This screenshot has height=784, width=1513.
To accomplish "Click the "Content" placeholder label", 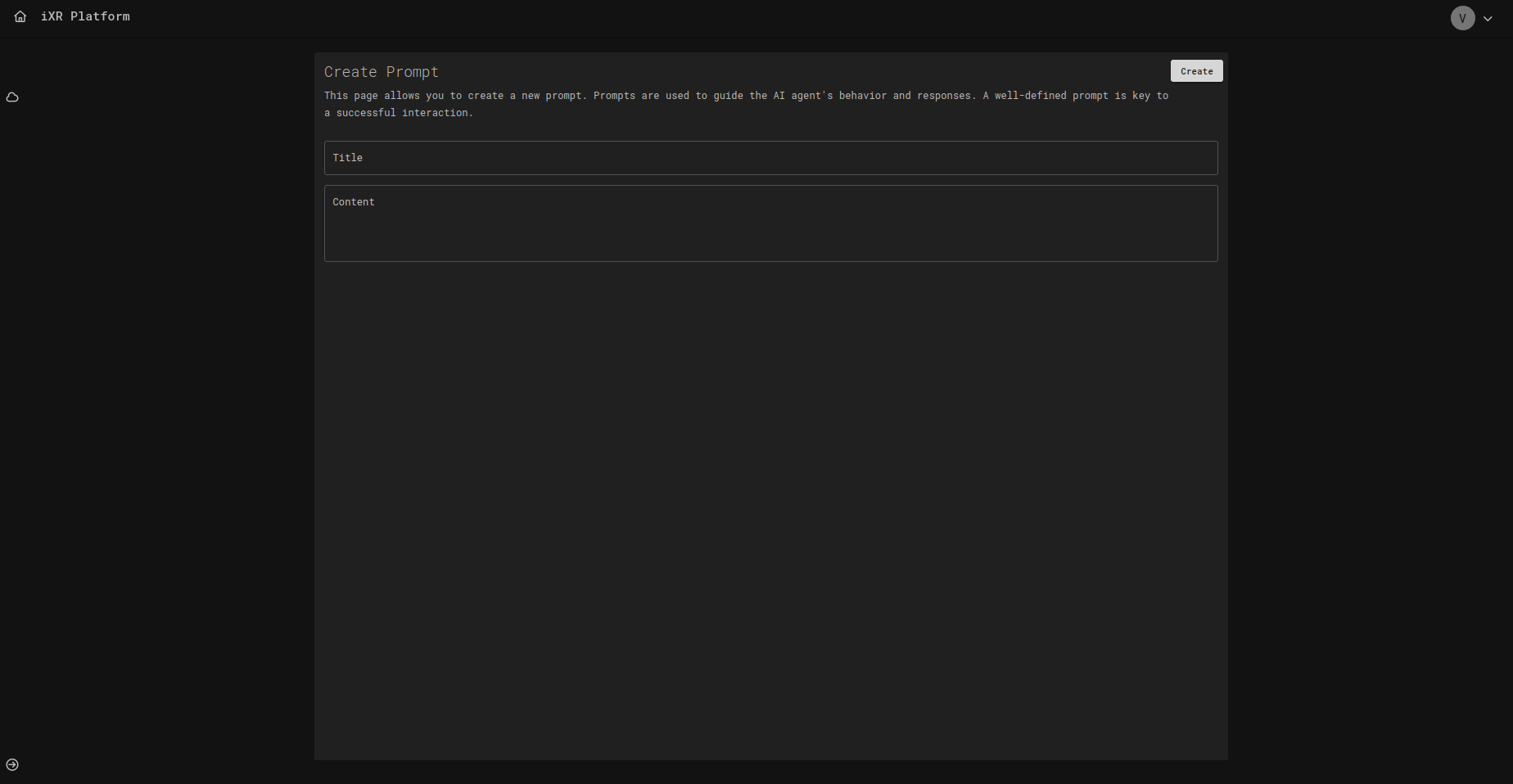I will [353, 202].
